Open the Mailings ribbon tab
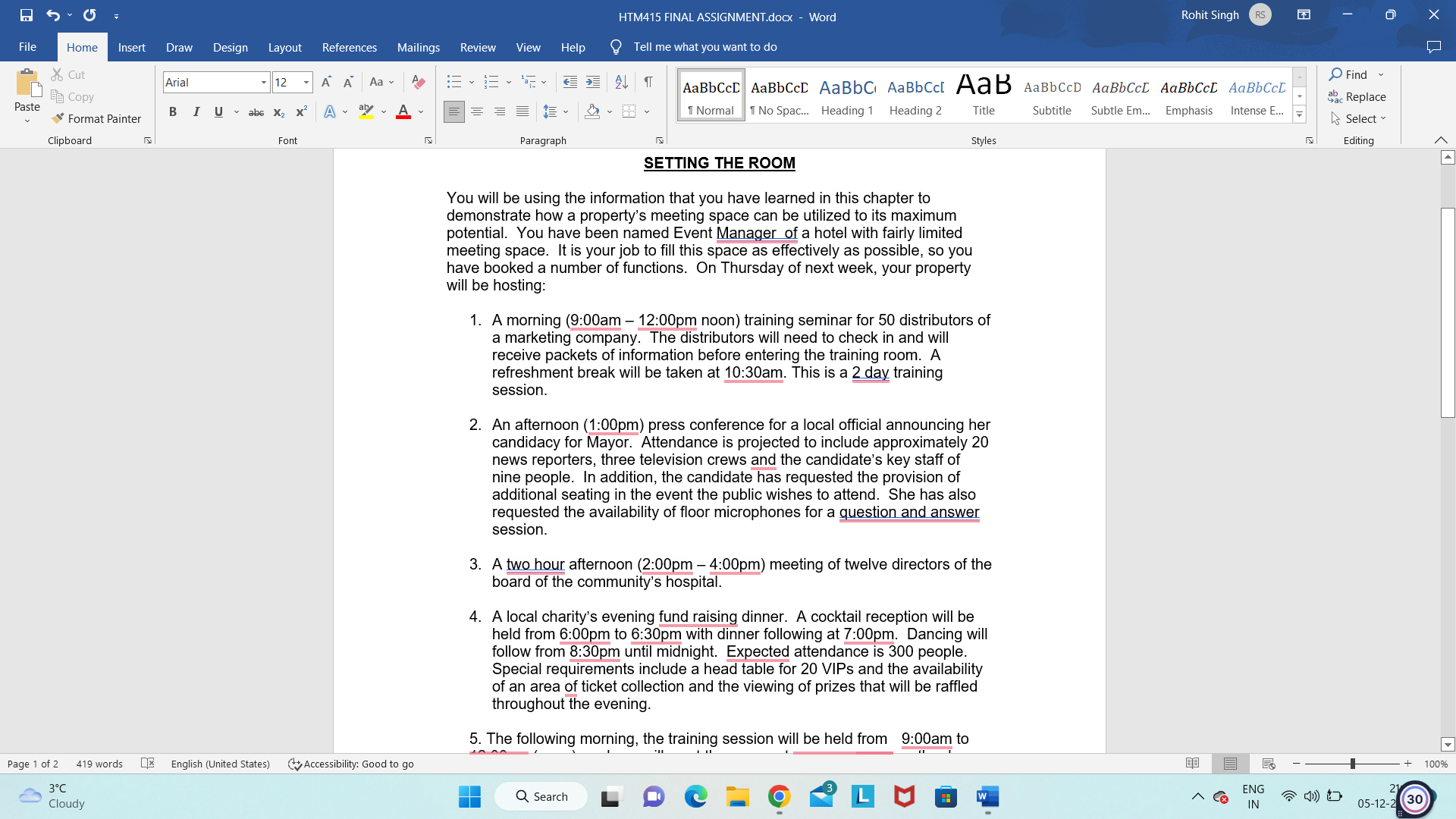Viewport: 1456px width, 819px height. 418,47
